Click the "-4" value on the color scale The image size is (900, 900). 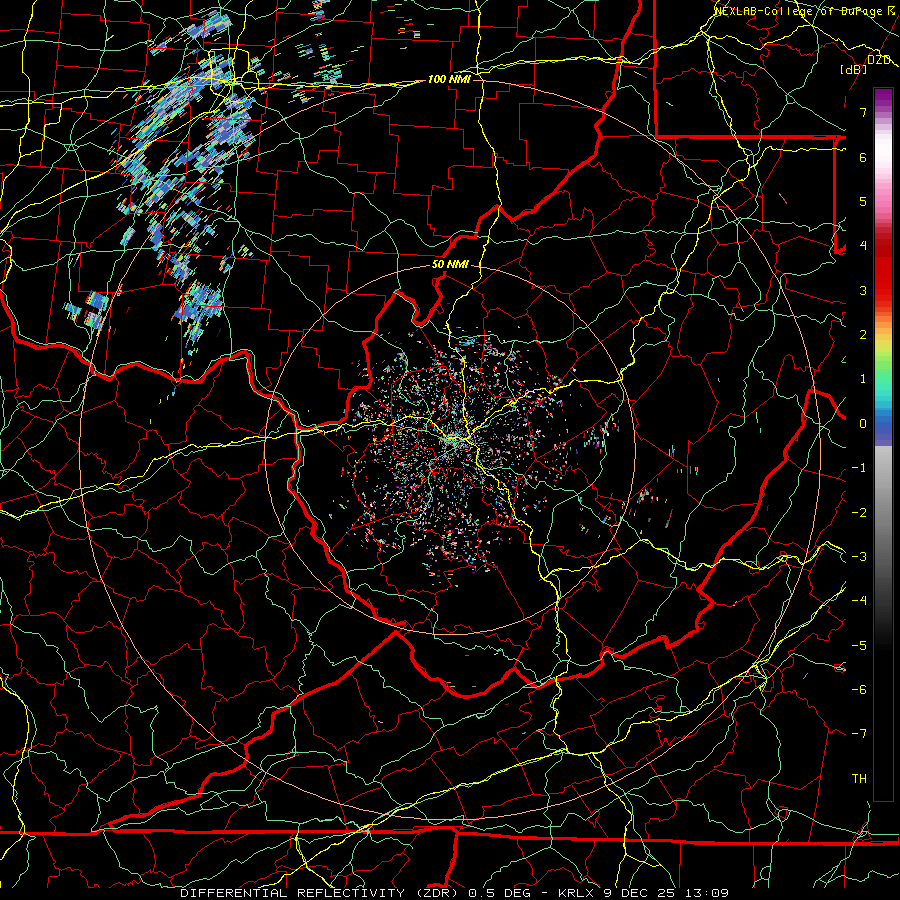859,601
